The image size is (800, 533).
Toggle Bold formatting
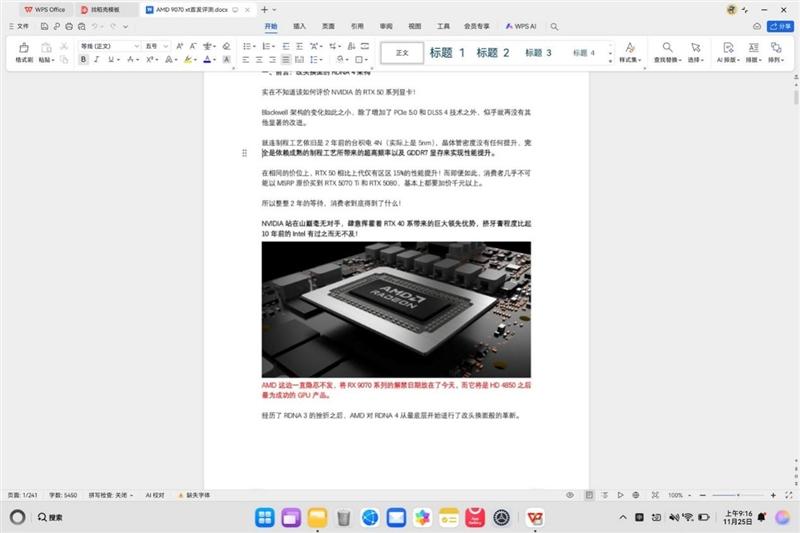click(83, 59)
